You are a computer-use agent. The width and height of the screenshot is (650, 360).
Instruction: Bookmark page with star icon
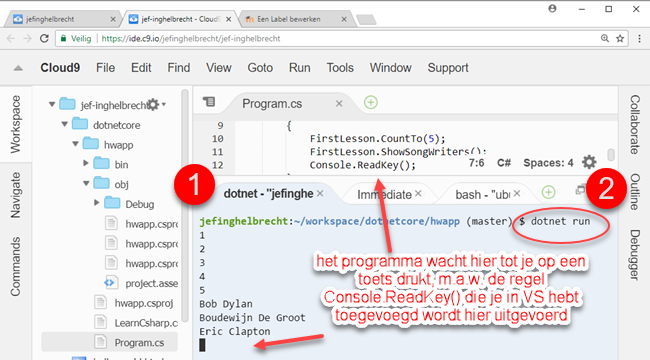(620, 39)
